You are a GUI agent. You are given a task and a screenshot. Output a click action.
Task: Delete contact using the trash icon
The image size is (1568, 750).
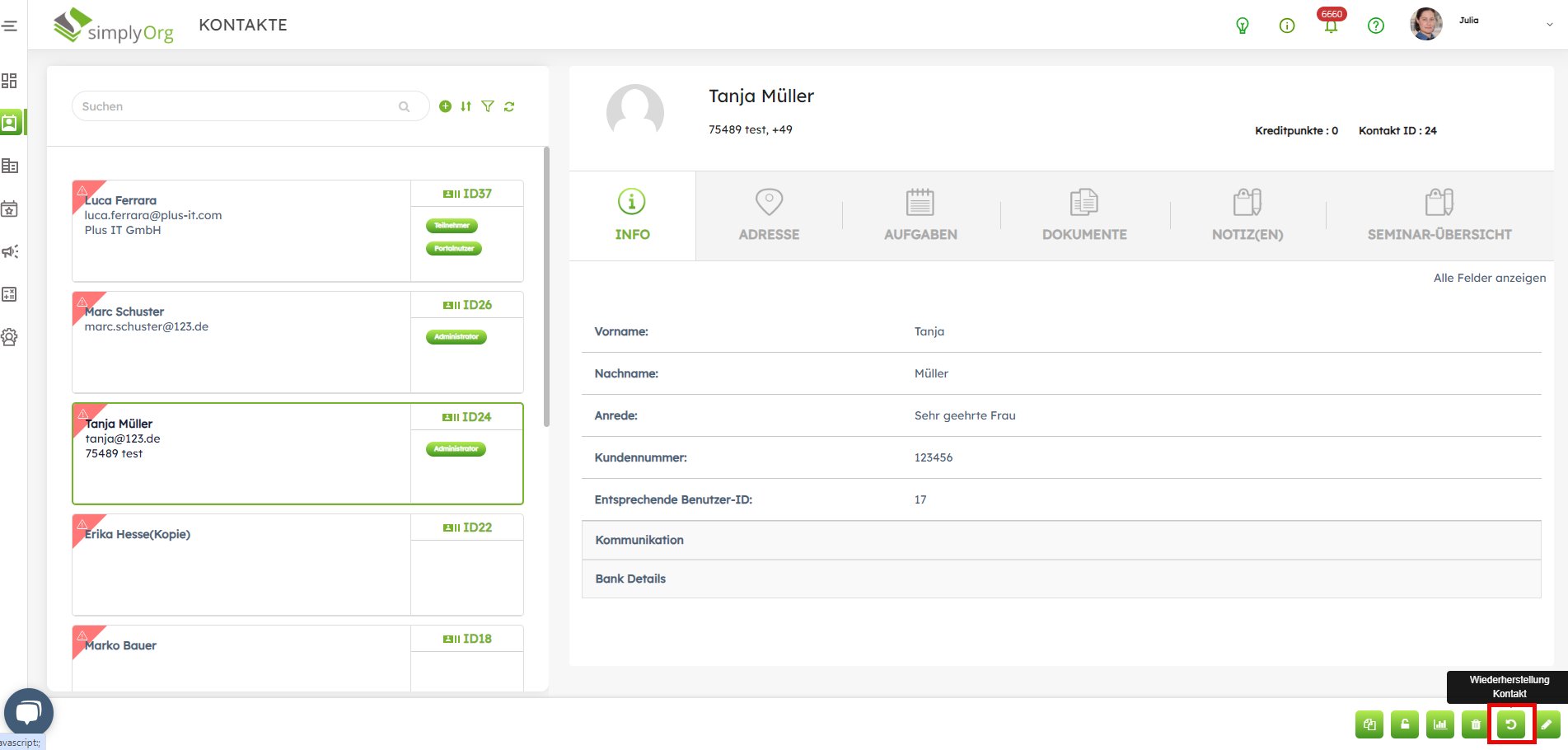pyautogui.click(x=1476, y=724)
